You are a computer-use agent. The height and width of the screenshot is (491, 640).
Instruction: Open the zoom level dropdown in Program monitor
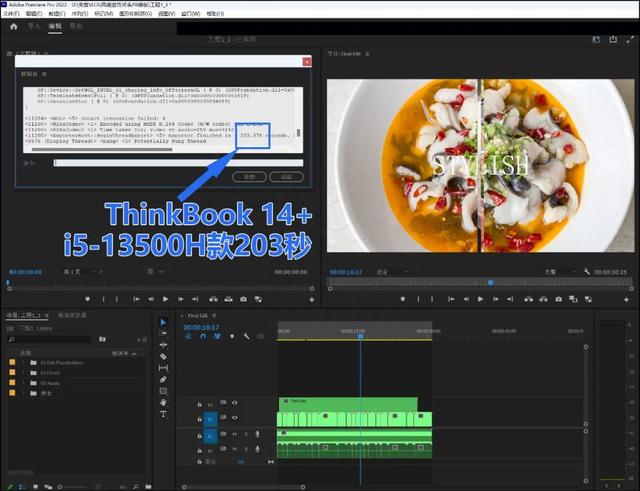point(392,271)
